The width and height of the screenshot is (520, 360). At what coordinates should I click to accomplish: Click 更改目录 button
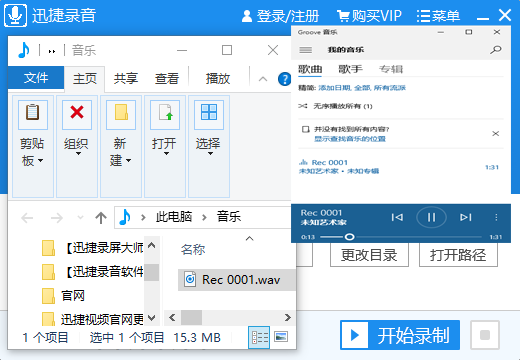pyautogui.click(x=369, y=255)
